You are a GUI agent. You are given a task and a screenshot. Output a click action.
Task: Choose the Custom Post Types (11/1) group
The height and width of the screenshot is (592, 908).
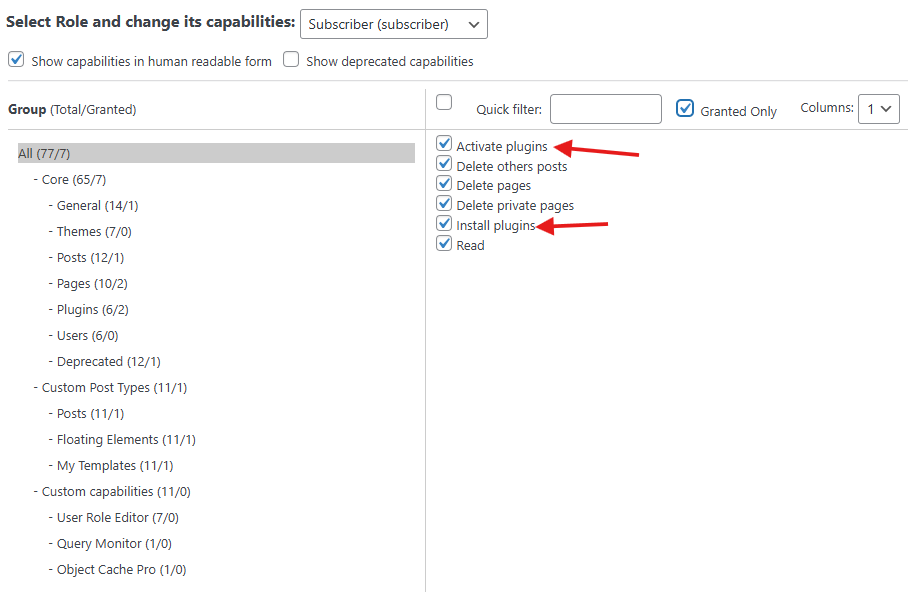[114, 388]
